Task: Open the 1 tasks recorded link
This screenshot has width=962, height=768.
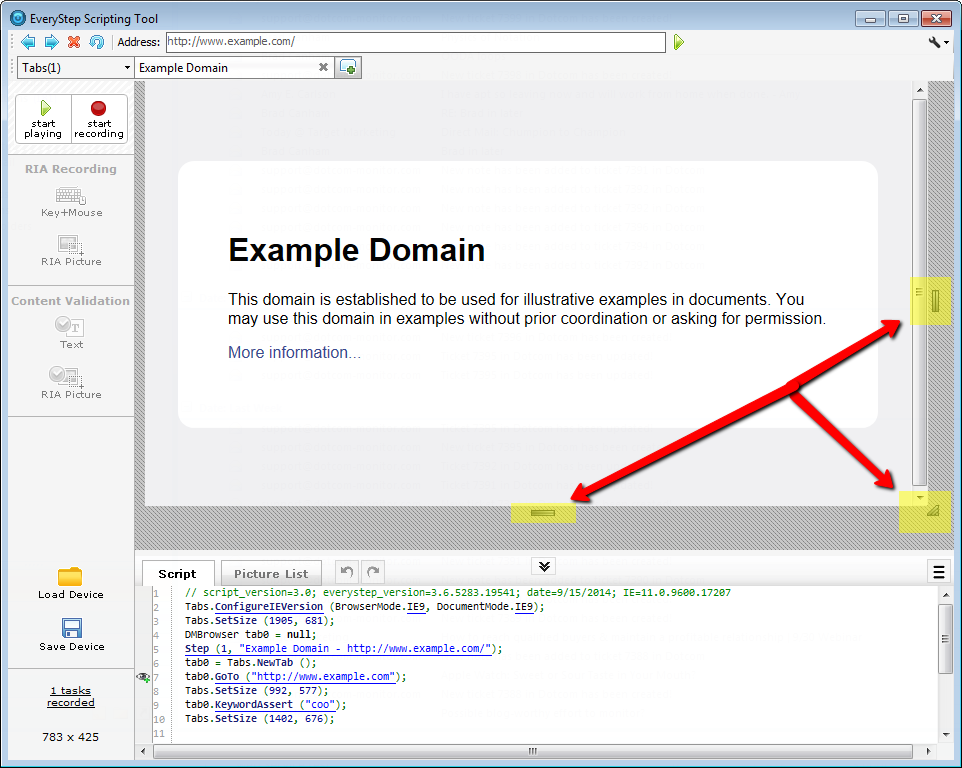Action: (x=71, y=696)
